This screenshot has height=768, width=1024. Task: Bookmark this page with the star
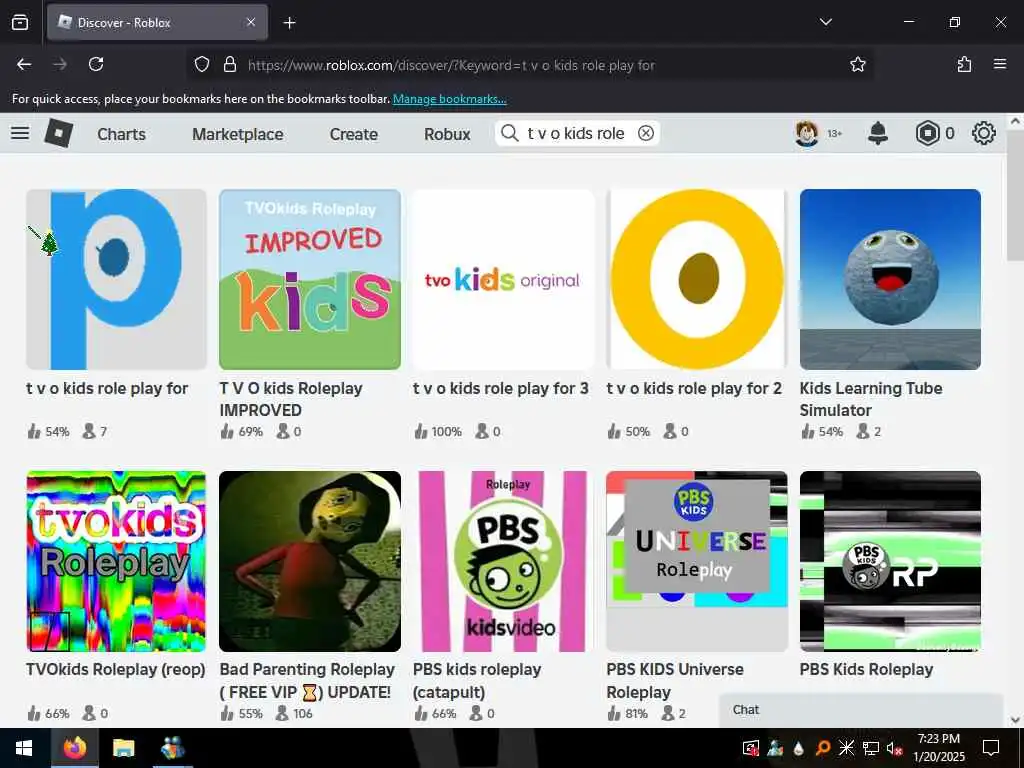[857, 64]
